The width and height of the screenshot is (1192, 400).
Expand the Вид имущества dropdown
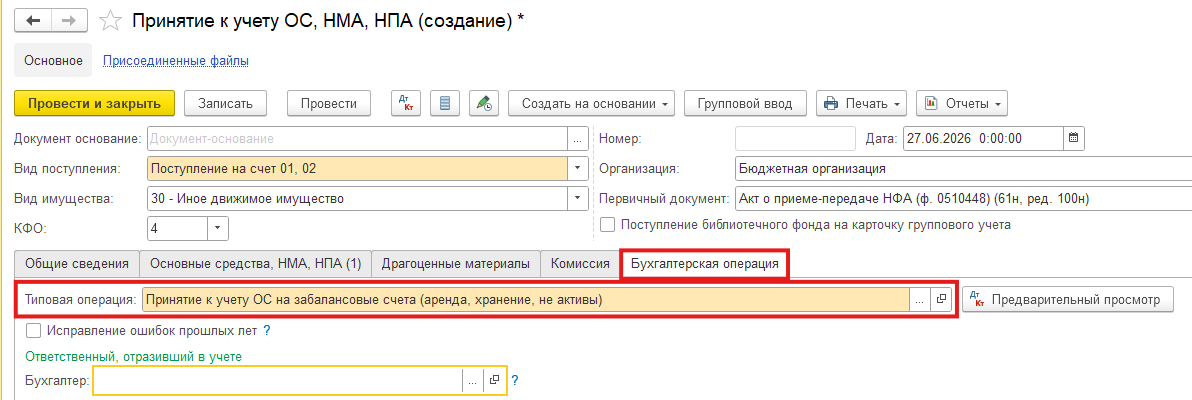tap(577, 199)
